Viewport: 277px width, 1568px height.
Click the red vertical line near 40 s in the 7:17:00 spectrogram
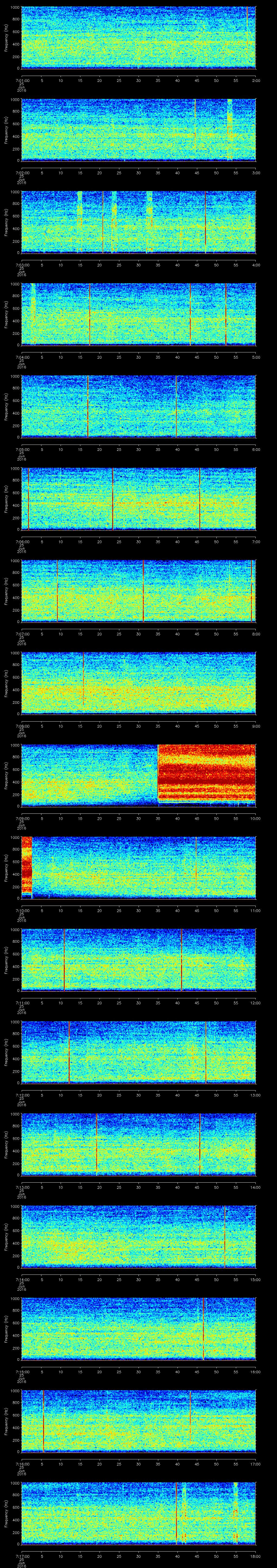[x=177, y=1513]
